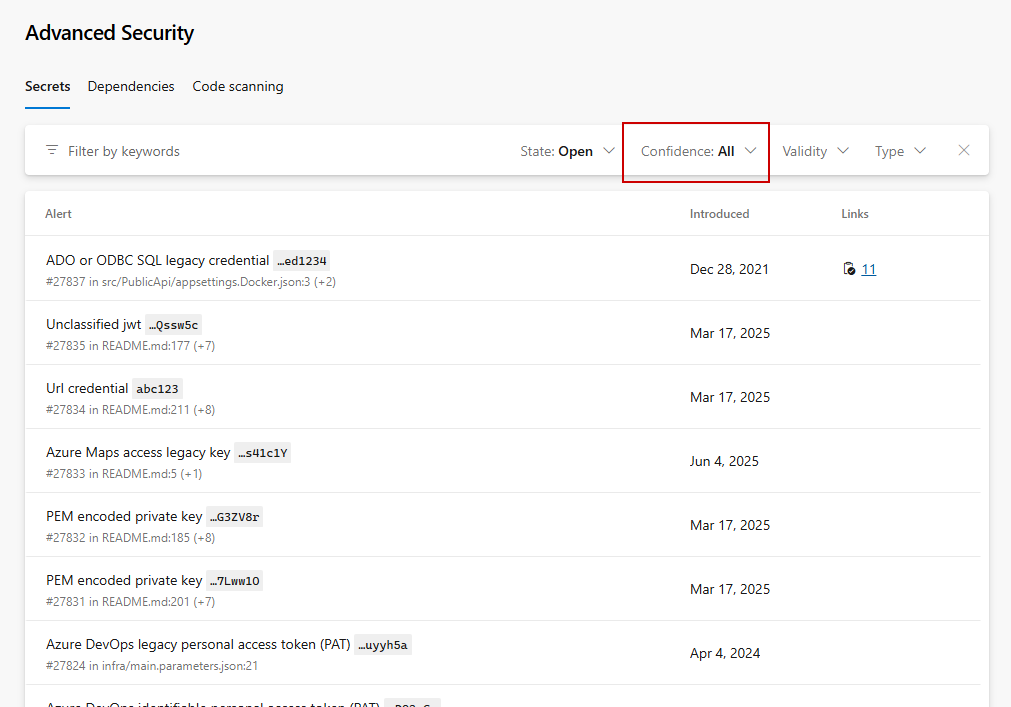Open PEM encoded private key ending G3ZV8r

pyautogui.click(x=123, y=517)
